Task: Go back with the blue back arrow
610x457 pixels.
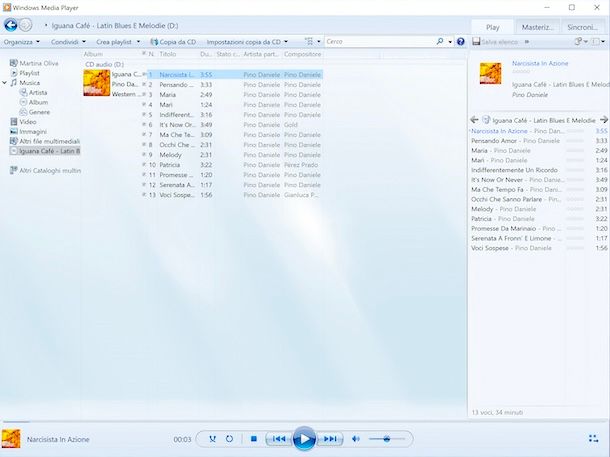Action: 11,25
